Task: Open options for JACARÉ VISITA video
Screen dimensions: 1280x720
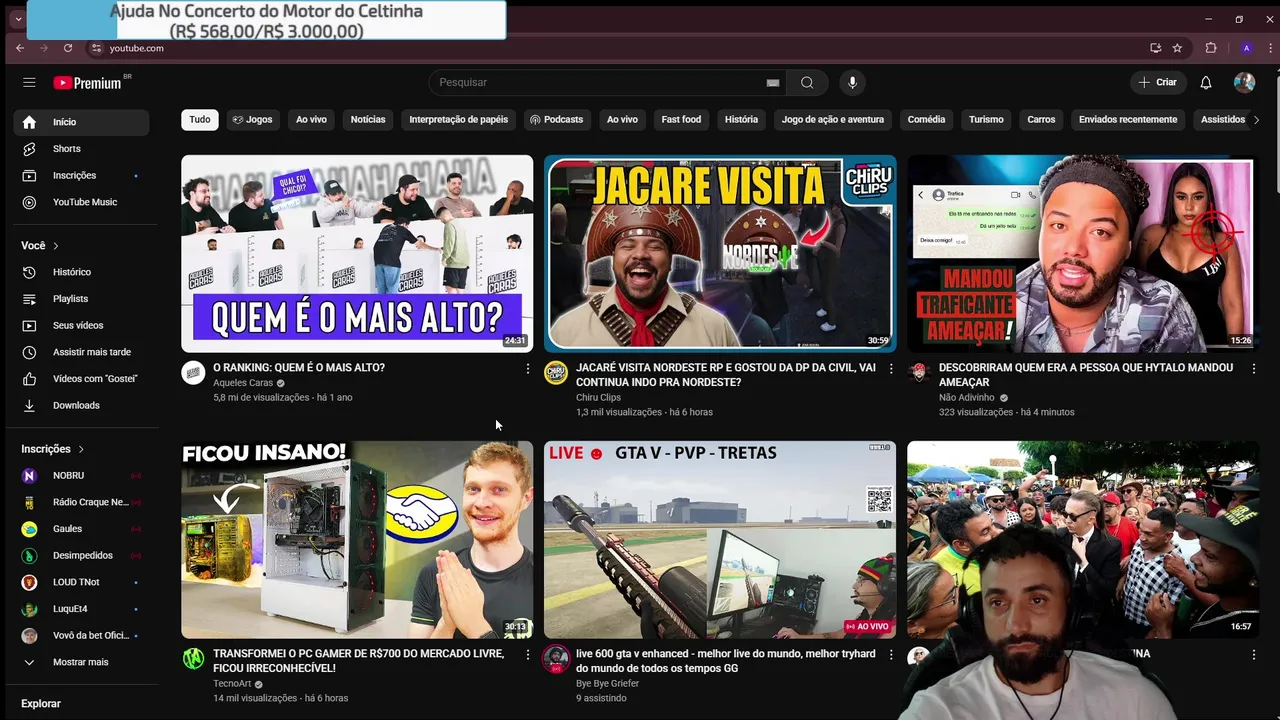Action: [891, 369]
